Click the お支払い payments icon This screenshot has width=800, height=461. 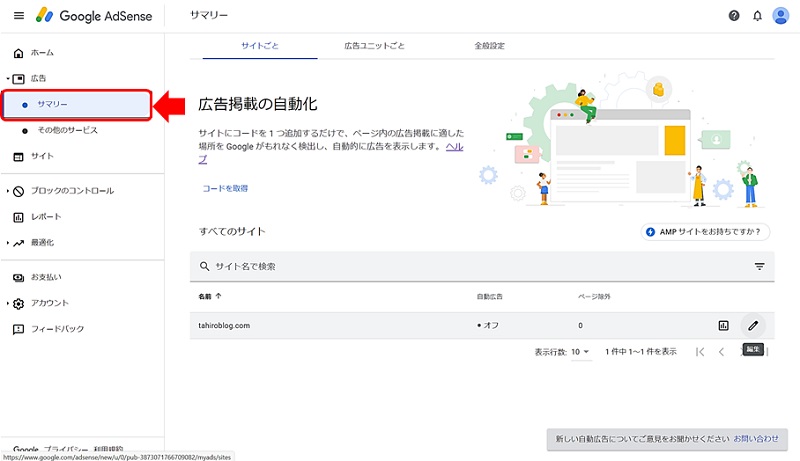pos(18,277)
